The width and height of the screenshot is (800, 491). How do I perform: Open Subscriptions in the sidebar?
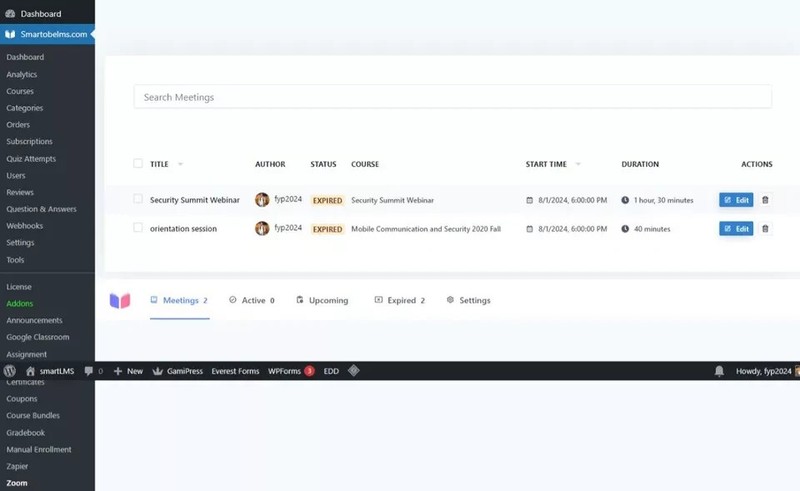coord(30,141)
